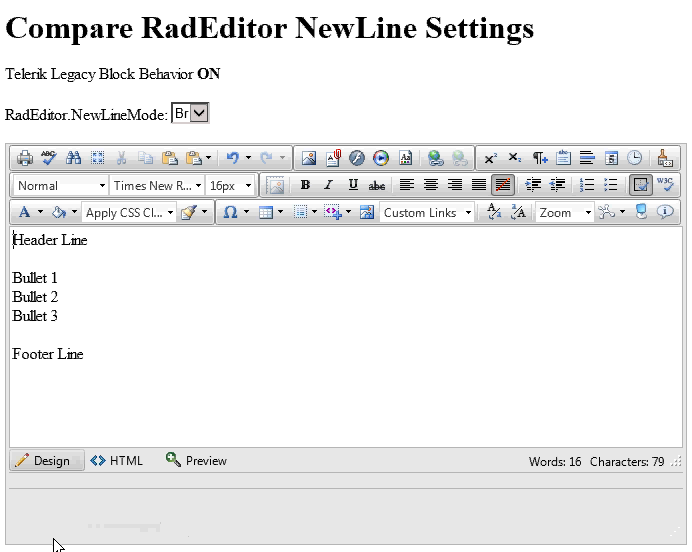Open the Apply CSS Class dropdown
This screenshot has width=692, height=552.
[128, 213]
